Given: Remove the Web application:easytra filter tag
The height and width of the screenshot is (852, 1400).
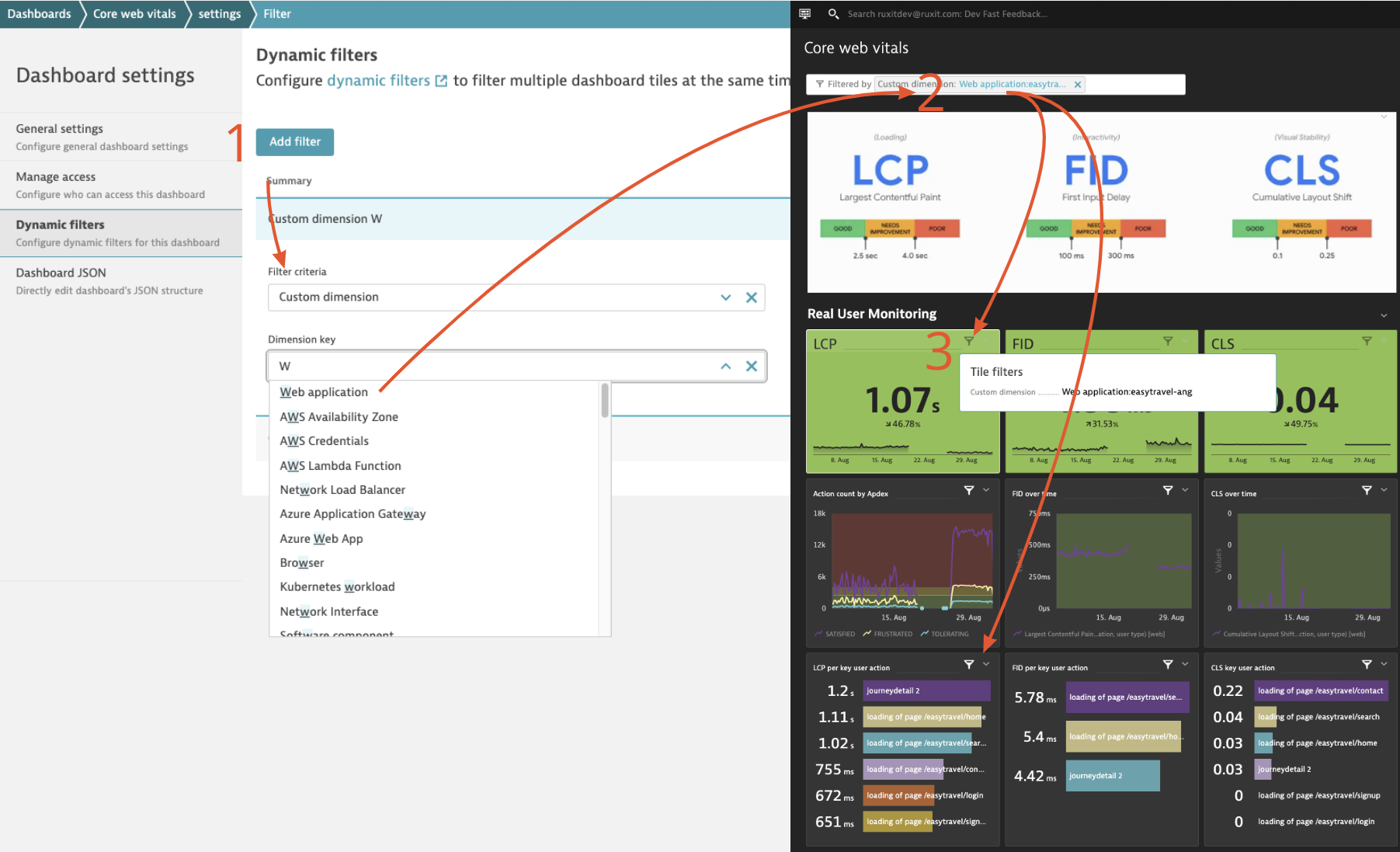Looking at the screenshot, I should pyautogui.click(x=1078, y=84).
